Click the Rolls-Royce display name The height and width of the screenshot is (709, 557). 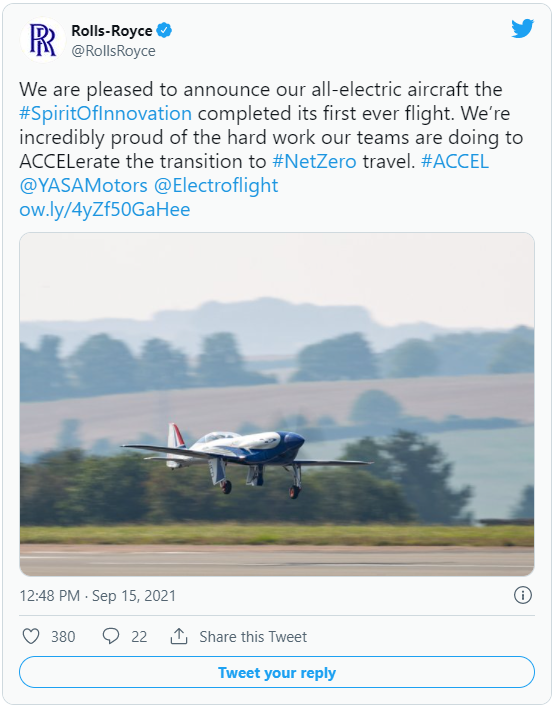[x=112, y=31]
